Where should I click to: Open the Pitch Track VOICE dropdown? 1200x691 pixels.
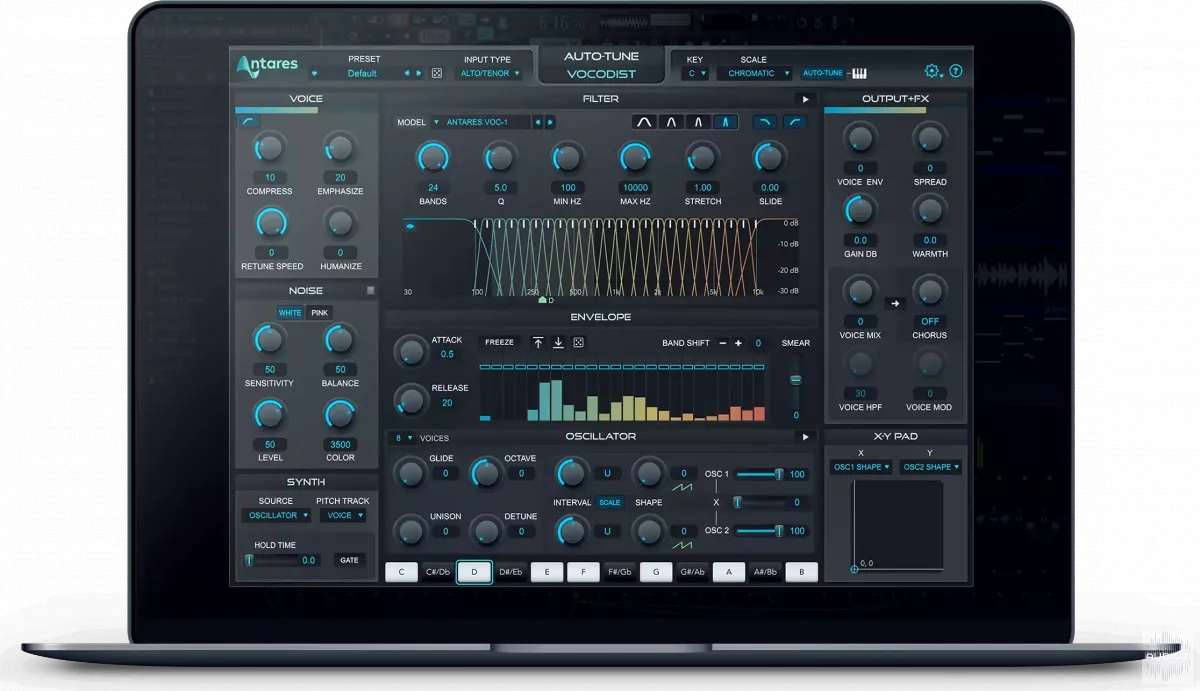pos(342,515)
